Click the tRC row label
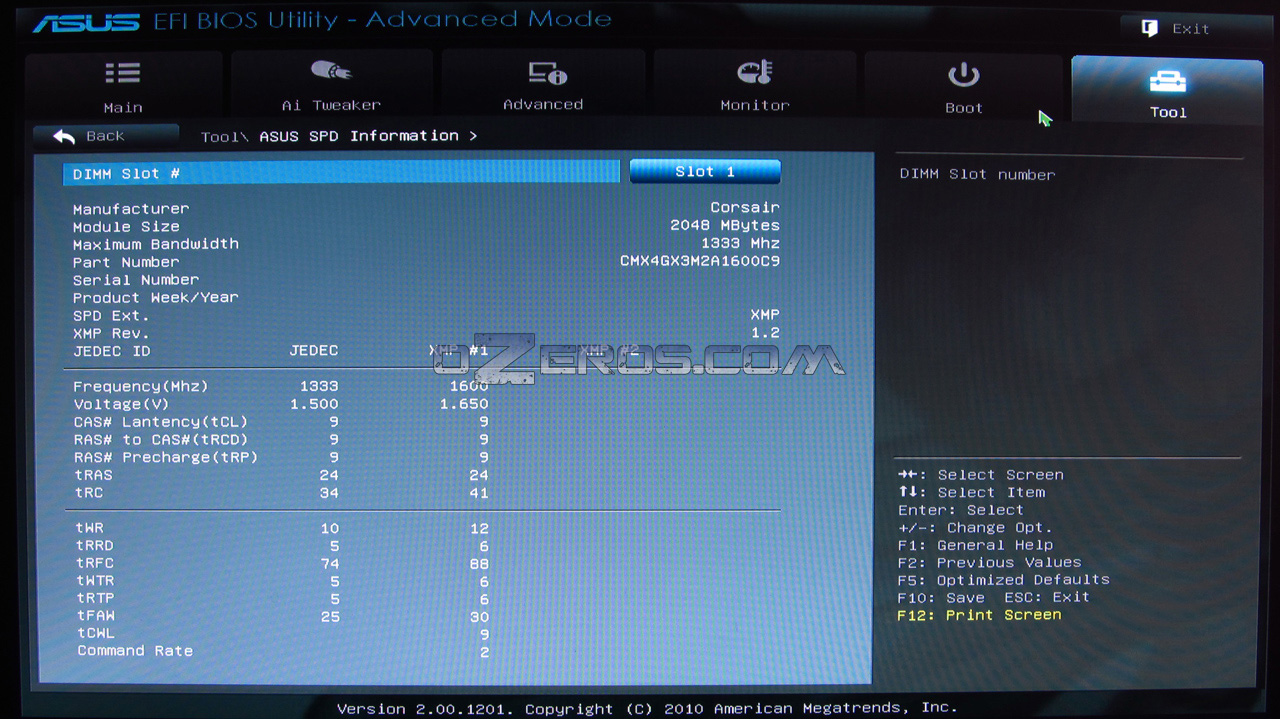Viewport: 1280px width, 719px height. 88,494
